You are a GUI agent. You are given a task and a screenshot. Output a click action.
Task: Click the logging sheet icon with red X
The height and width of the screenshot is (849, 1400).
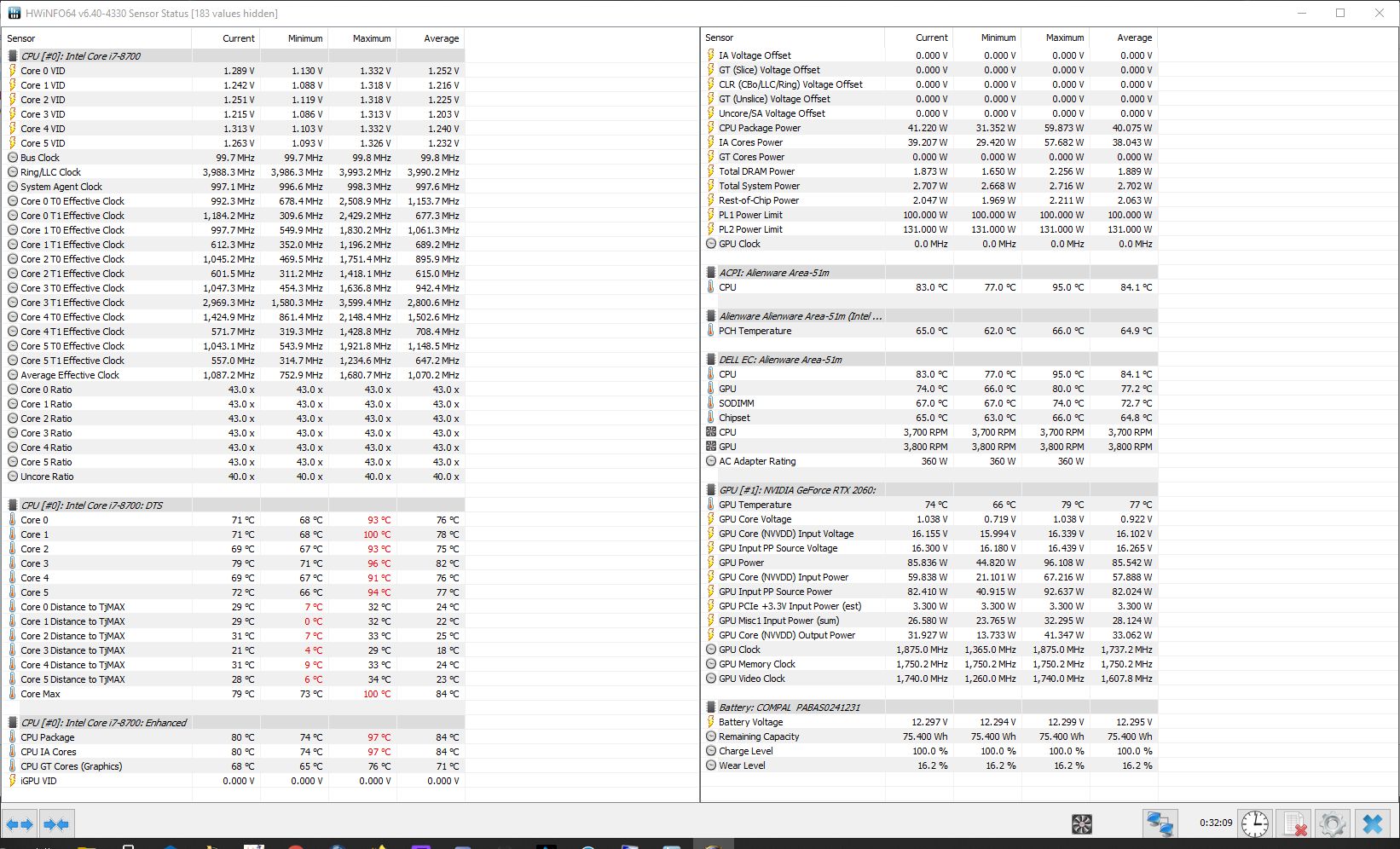(1294, 824)
